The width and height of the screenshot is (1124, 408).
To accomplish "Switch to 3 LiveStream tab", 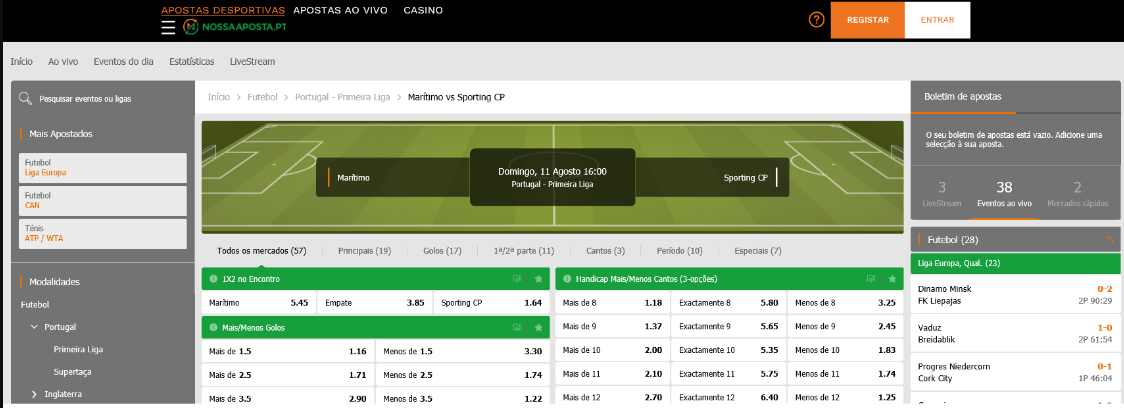I will pos(942,194).
